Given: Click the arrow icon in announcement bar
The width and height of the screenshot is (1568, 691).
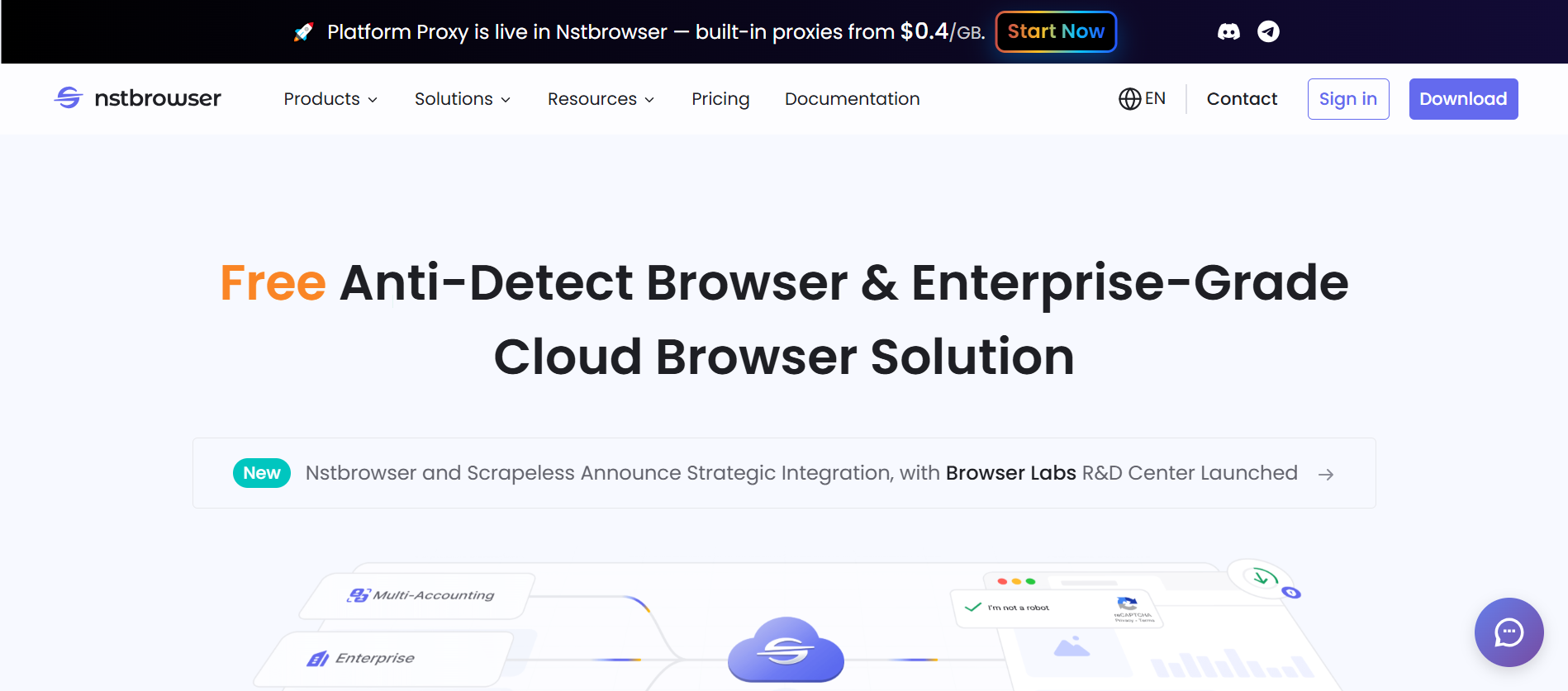Looking at the screenshot, I should pos(1326,474).
